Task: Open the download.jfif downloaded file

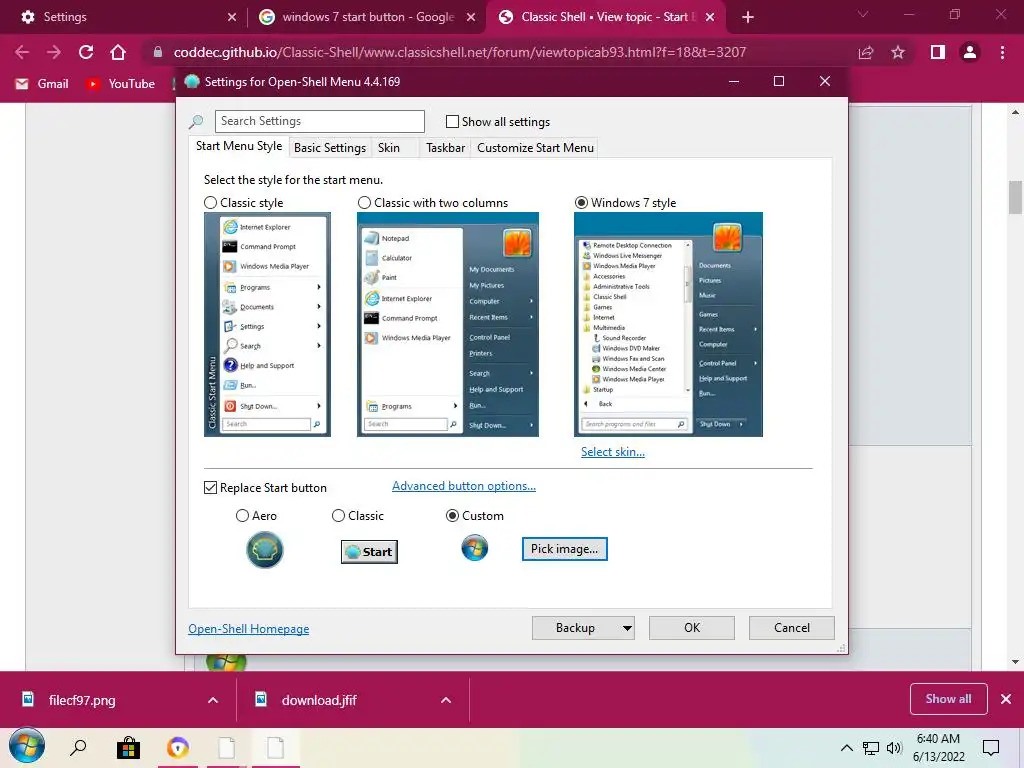Action: pos(319,700)
